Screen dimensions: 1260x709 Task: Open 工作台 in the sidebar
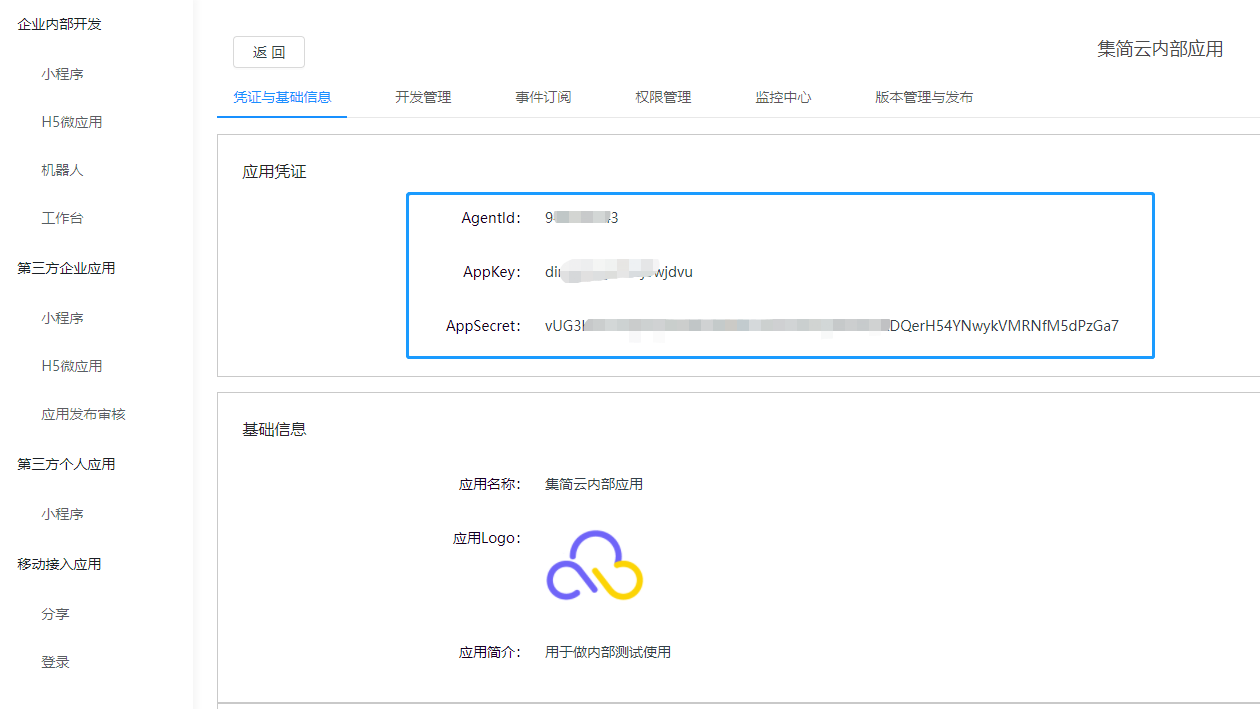point(62,218)
